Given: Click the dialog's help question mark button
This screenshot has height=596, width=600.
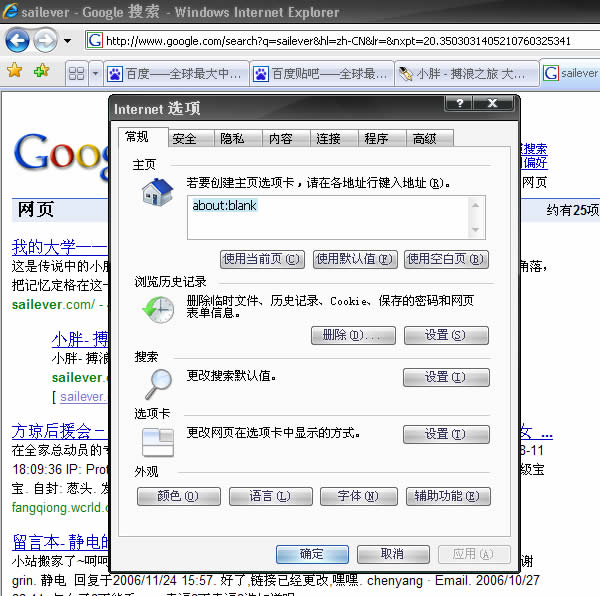Looking at the screenshot, I should [x=458, y=104].
